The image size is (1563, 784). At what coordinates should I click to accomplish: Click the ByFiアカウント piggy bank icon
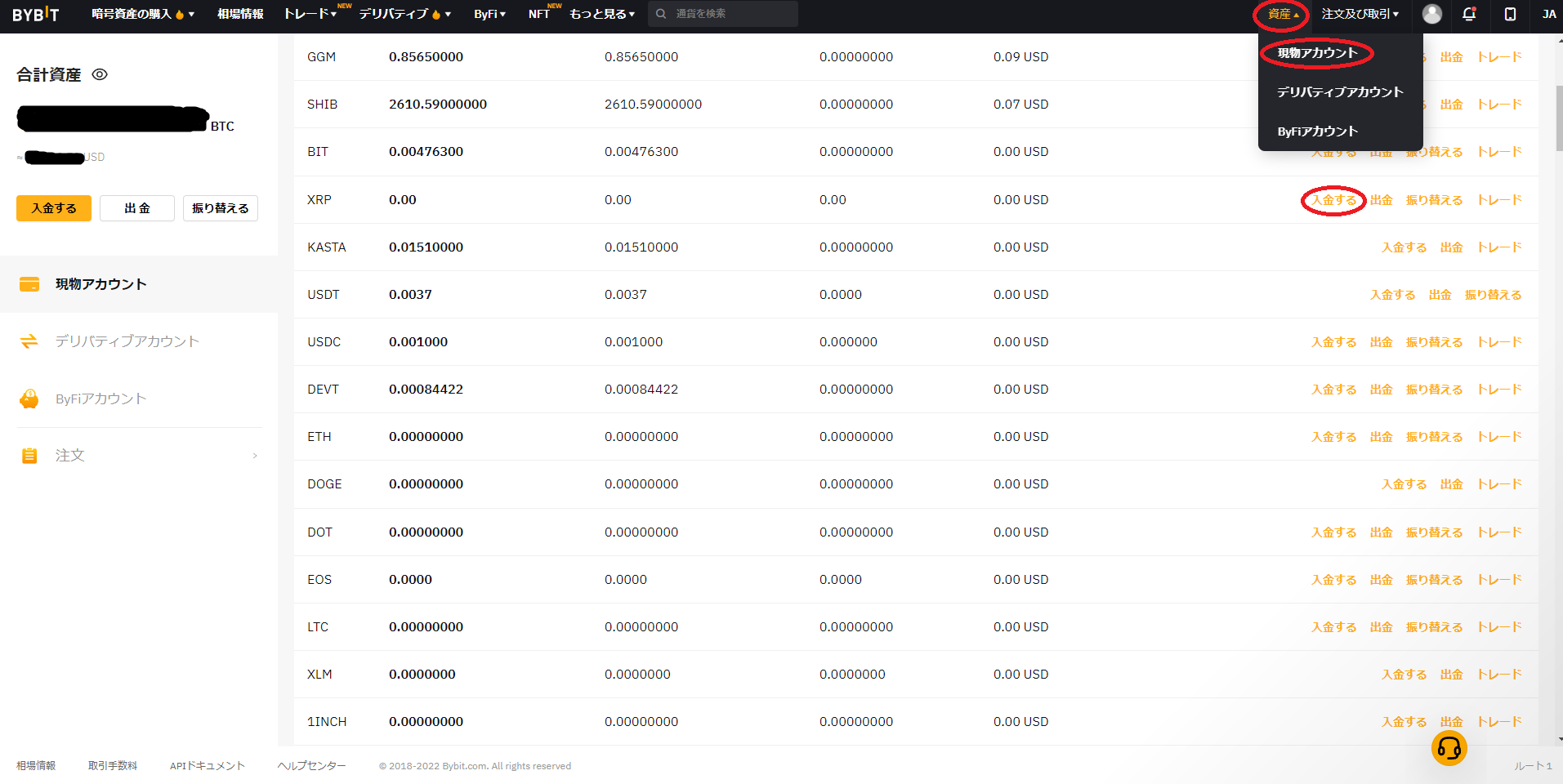29,399
